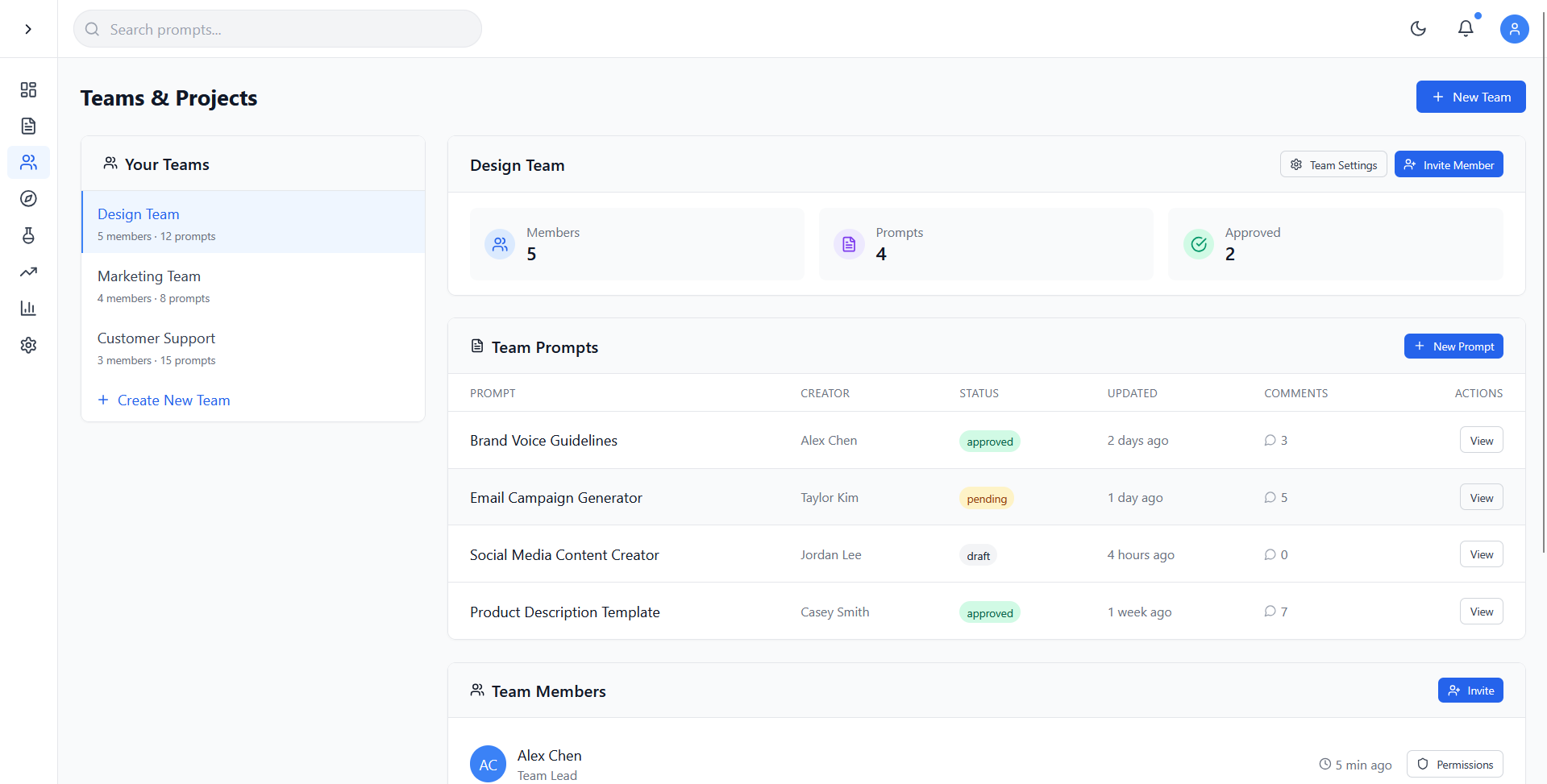Image resolution: width=1547 pixels, height=784 pixels.
Task: Click the magnifier icon in search bar
Action: [x=93, y=29]
